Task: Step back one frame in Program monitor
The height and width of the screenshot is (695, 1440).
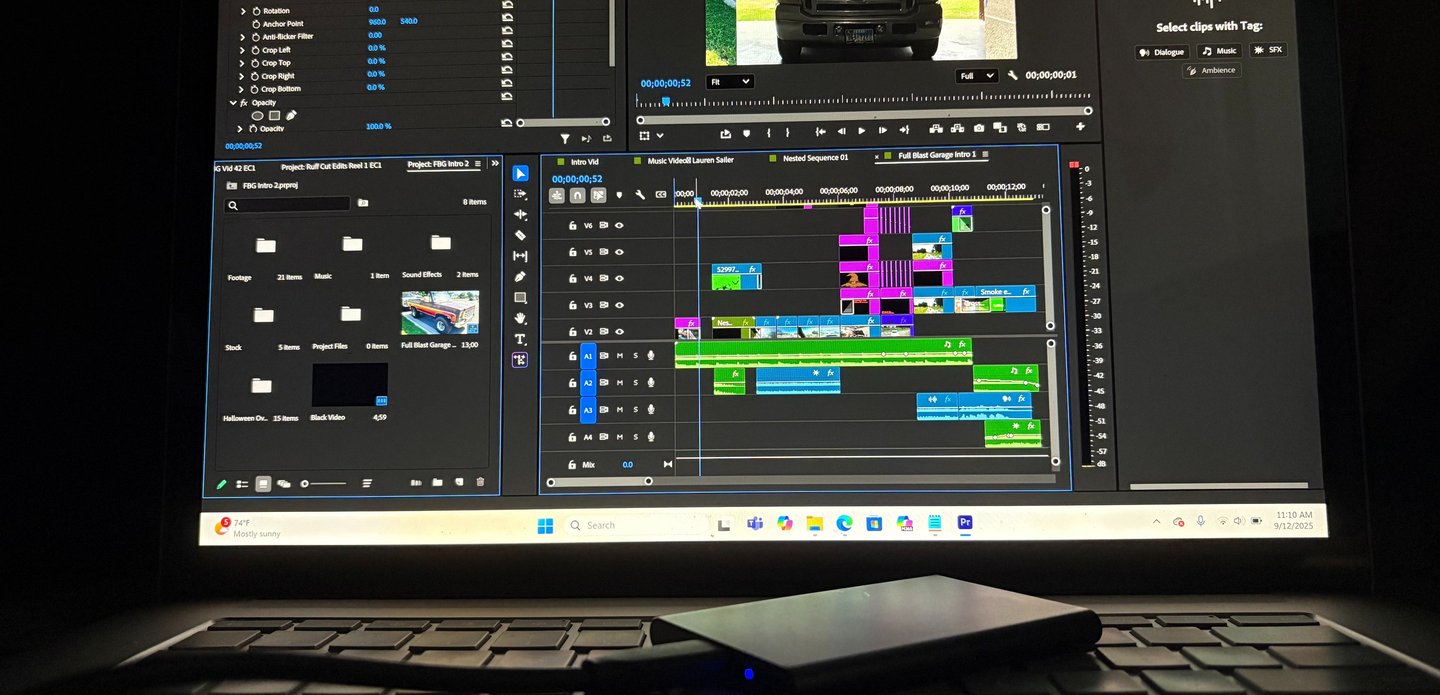Action: pos(841,131)
